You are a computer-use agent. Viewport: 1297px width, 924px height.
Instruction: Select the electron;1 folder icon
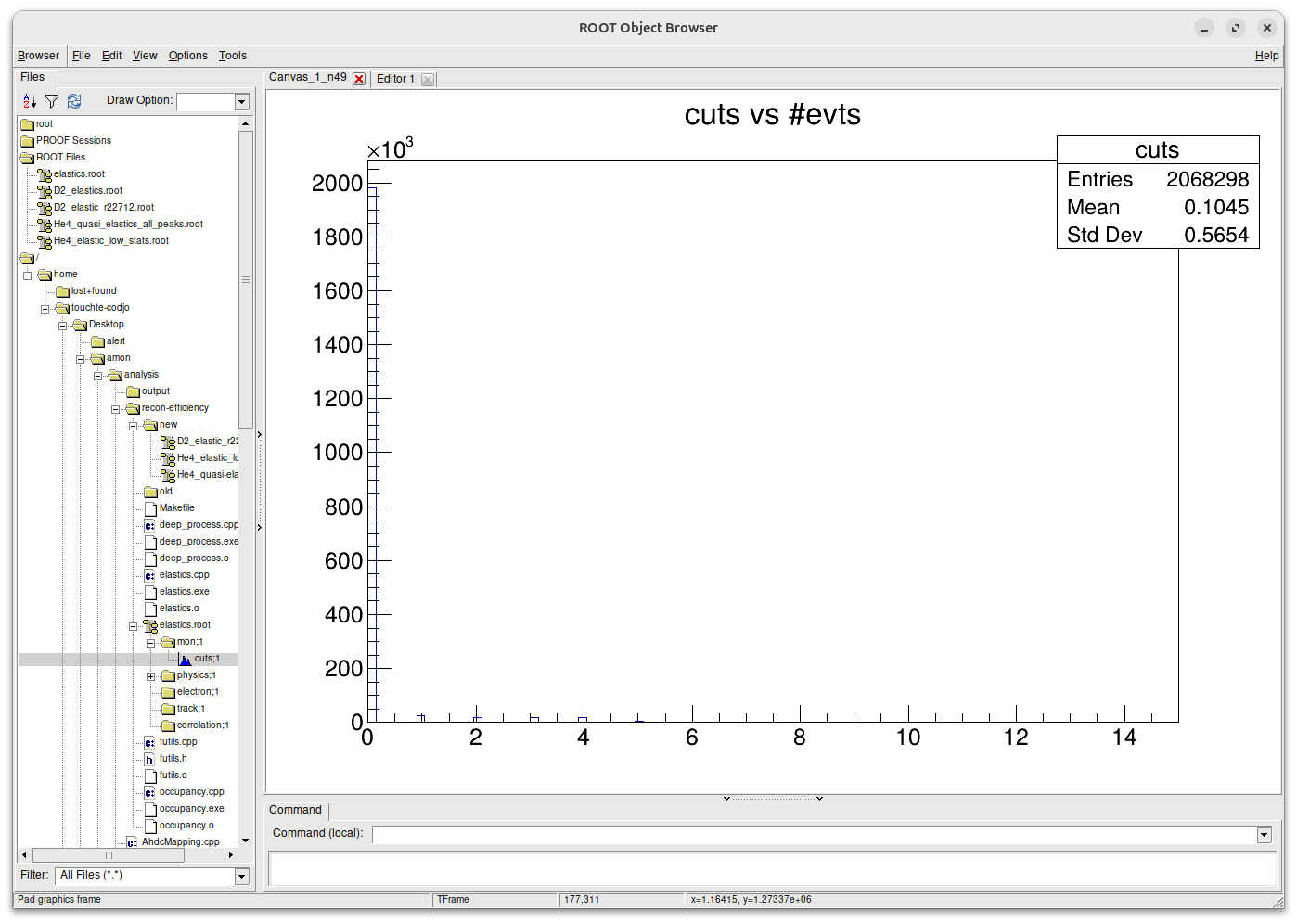click(168, 692)
